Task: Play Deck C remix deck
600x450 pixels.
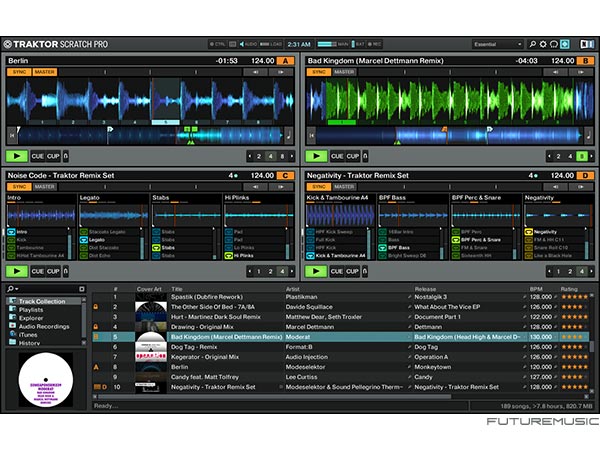Action: pos(17,271)
